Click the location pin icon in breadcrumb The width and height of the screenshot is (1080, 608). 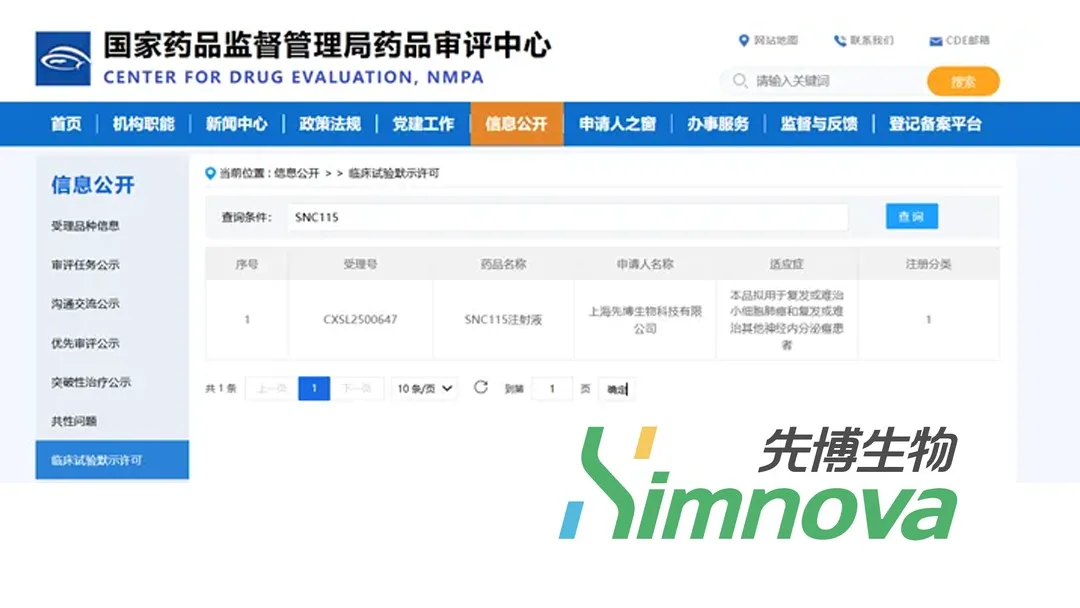coord(210,173)
